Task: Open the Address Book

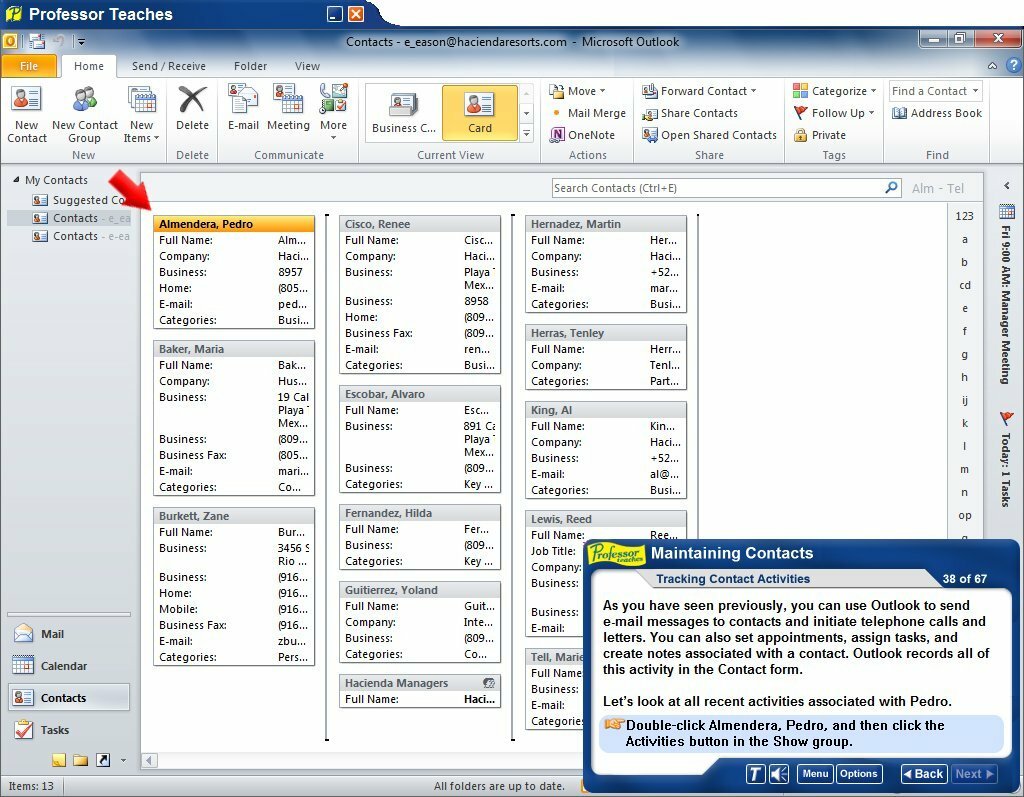Action: pos(936,113)
